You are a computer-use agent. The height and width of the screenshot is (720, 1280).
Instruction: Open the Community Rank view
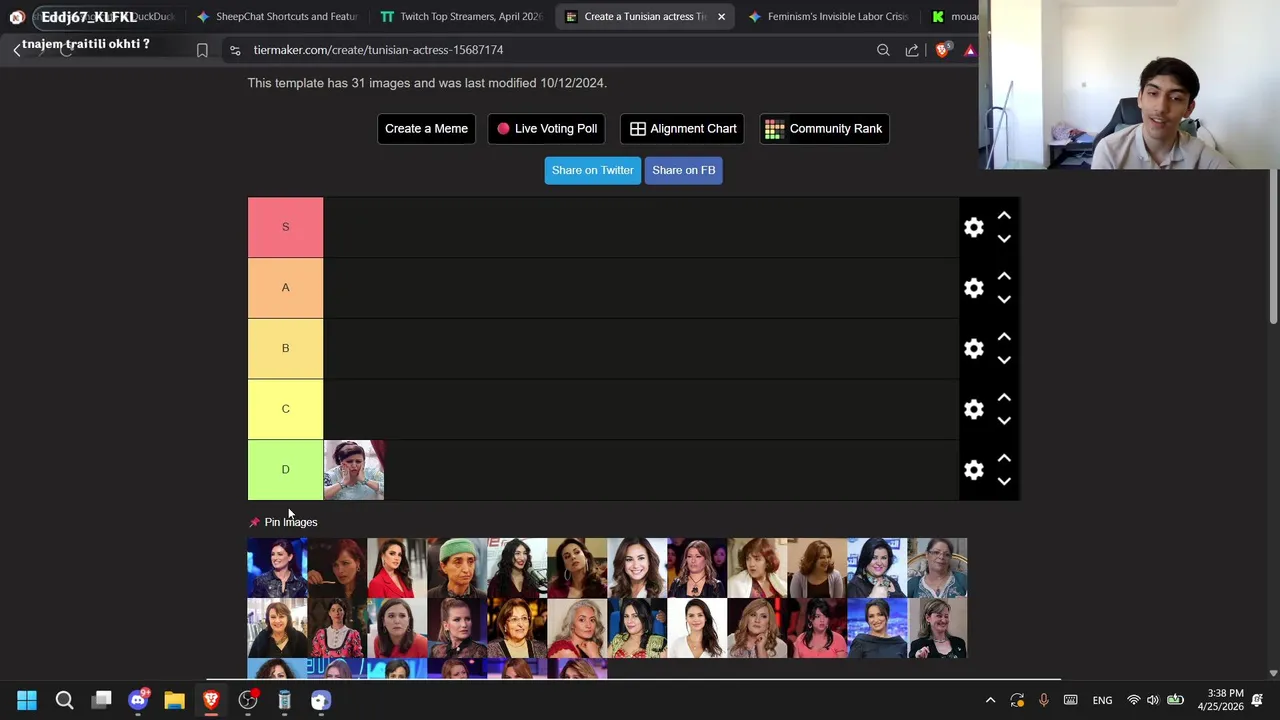[x=824, y=128]
